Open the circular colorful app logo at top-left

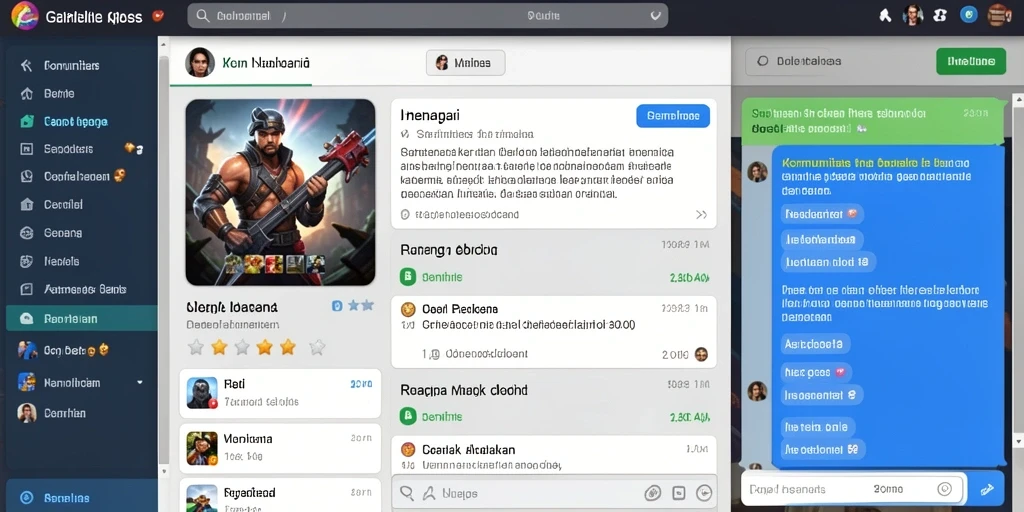pyautogui.click(x=25, y=16)
